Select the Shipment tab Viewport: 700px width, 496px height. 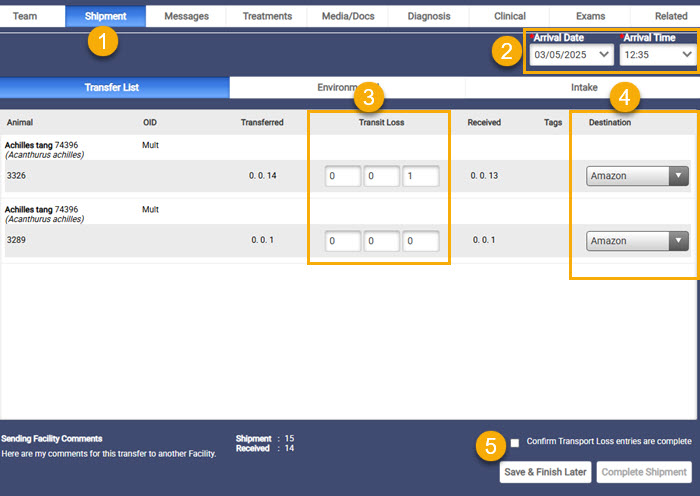pyautogui.click(x=105, y=16)
